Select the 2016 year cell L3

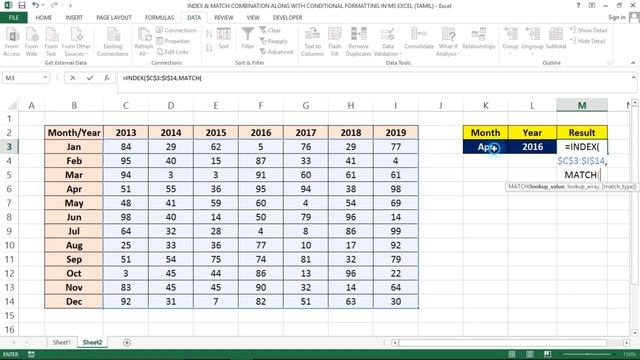[532, 147]
